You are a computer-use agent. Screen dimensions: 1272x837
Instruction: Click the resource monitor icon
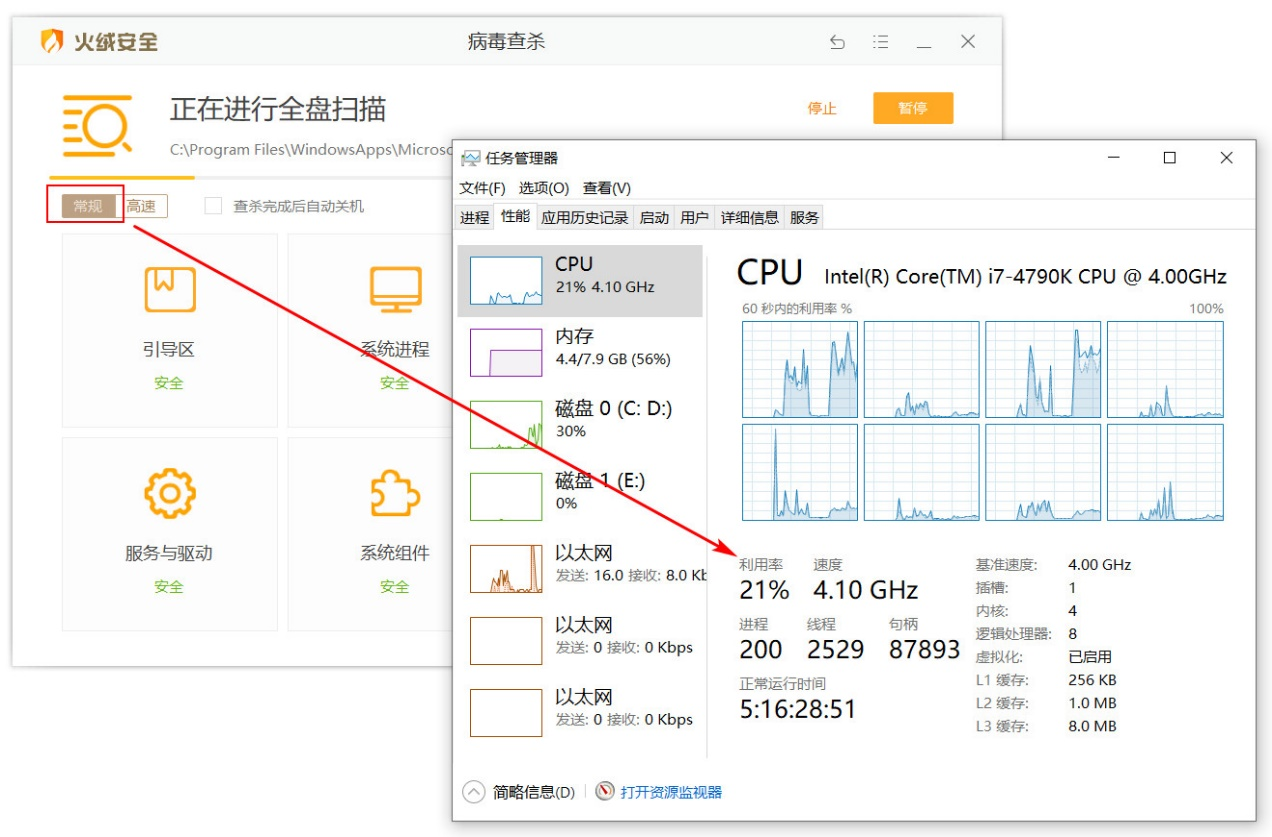coord(605,791)
